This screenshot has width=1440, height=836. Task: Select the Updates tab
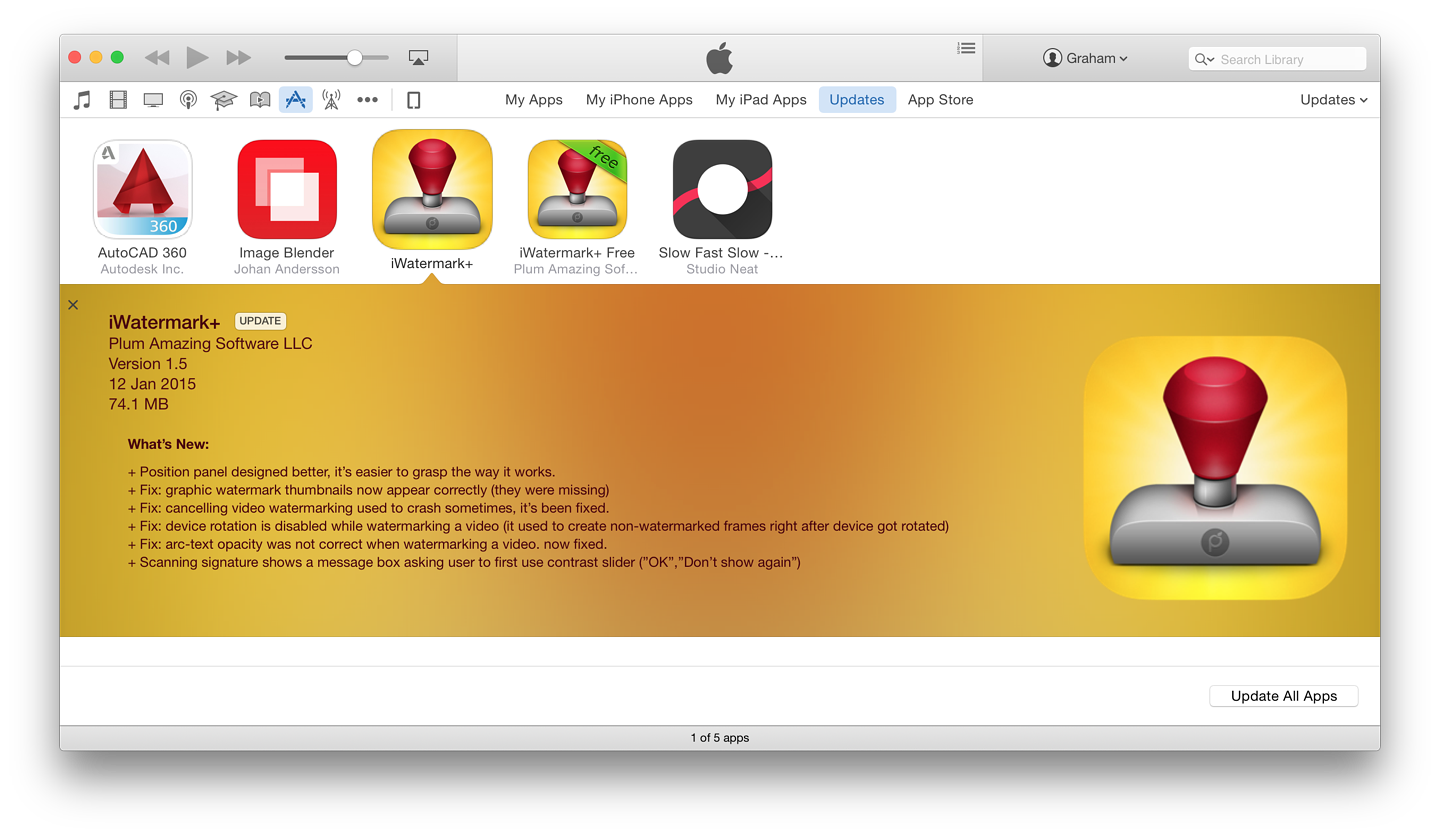click(857, 100)
